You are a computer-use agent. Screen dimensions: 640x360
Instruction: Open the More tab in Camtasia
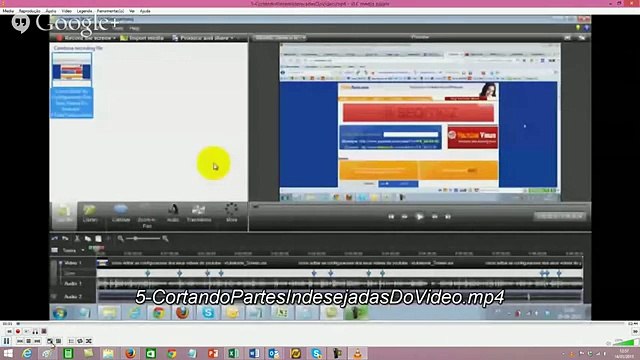point(231,213)
